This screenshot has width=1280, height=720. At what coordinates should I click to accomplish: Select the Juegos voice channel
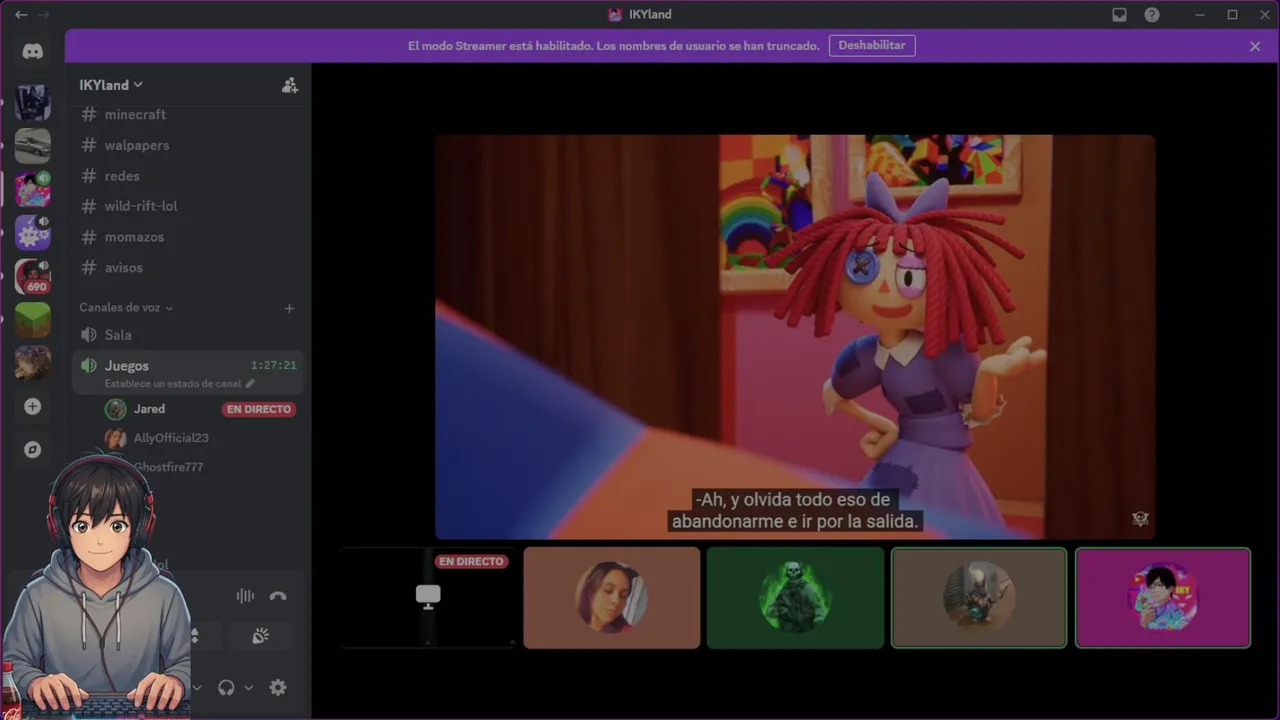click(x=188, y=372)
